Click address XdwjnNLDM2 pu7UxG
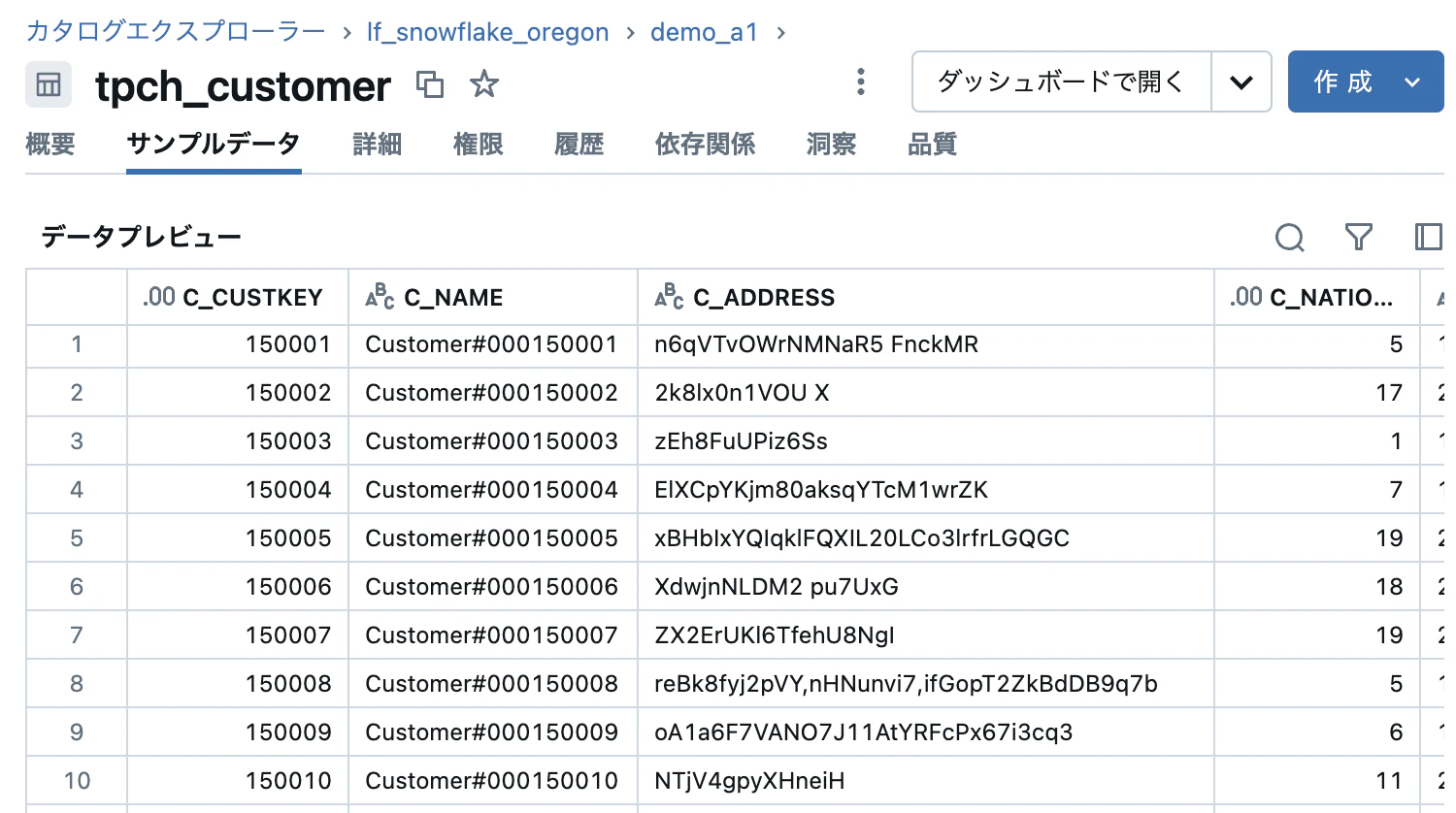The height and width of the screenshot is (813, 1456). pyautogui.click(x=777, y=587)
